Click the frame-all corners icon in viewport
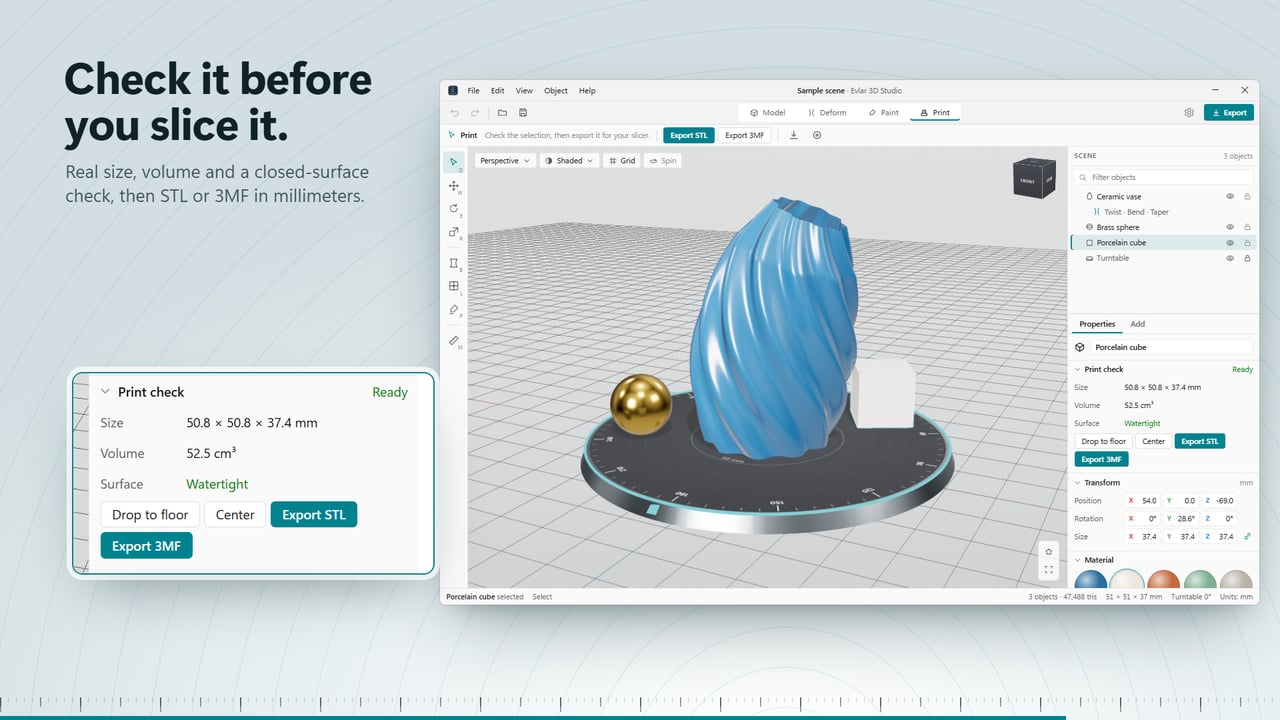The width and height of the screenshot is (1280, 720). (x=1048, y=570)
